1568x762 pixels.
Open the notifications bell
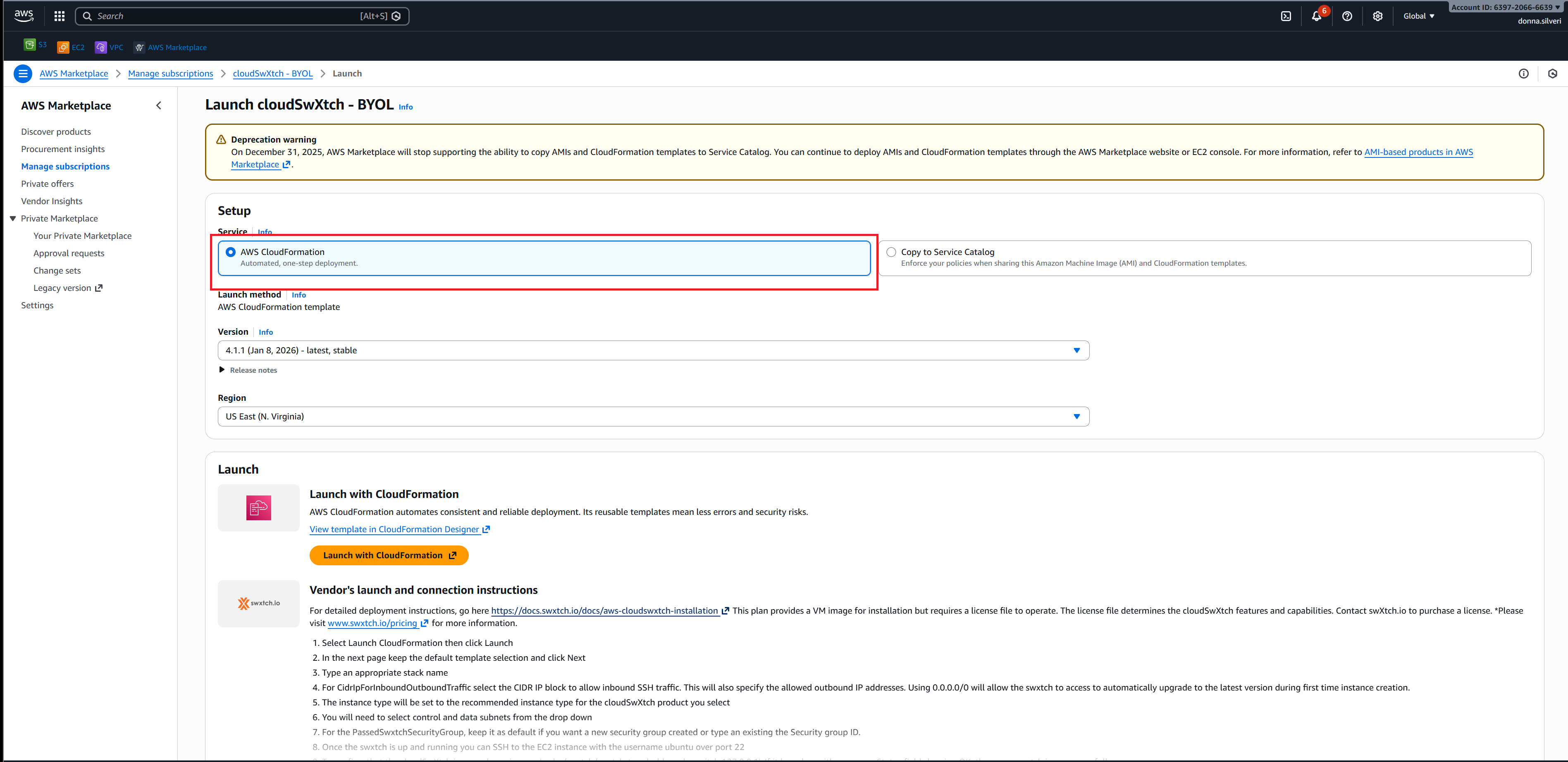tap(1316, 17)
